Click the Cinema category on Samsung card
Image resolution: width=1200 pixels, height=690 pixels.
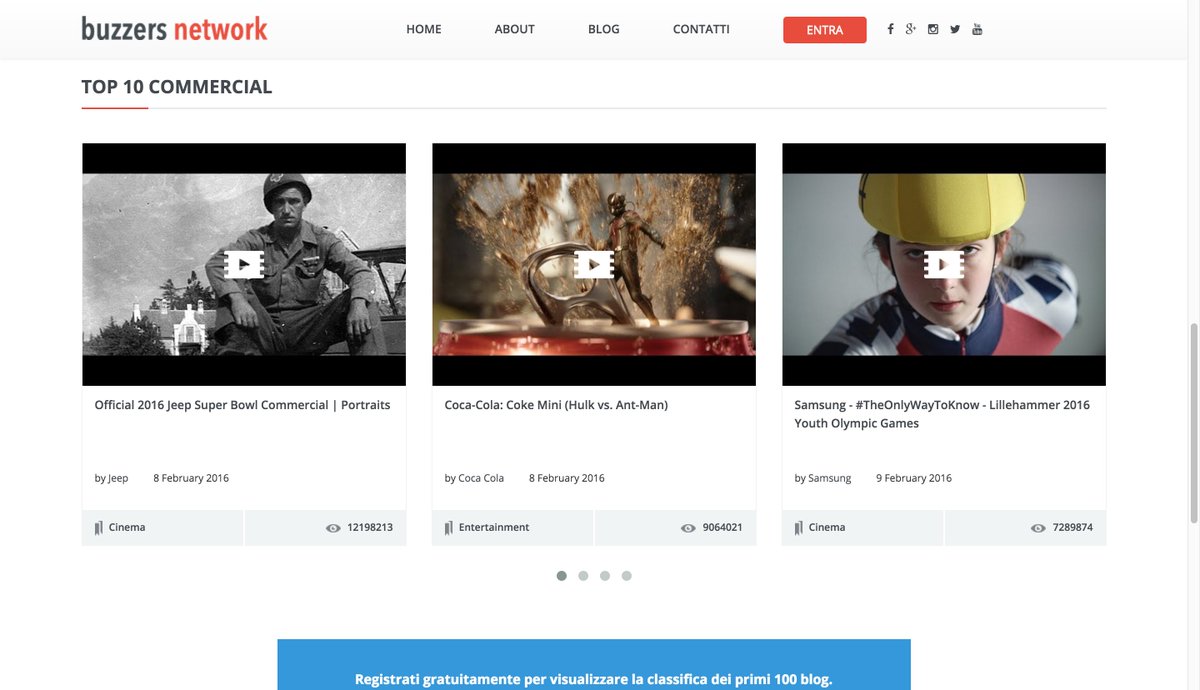tap(827, 527)
